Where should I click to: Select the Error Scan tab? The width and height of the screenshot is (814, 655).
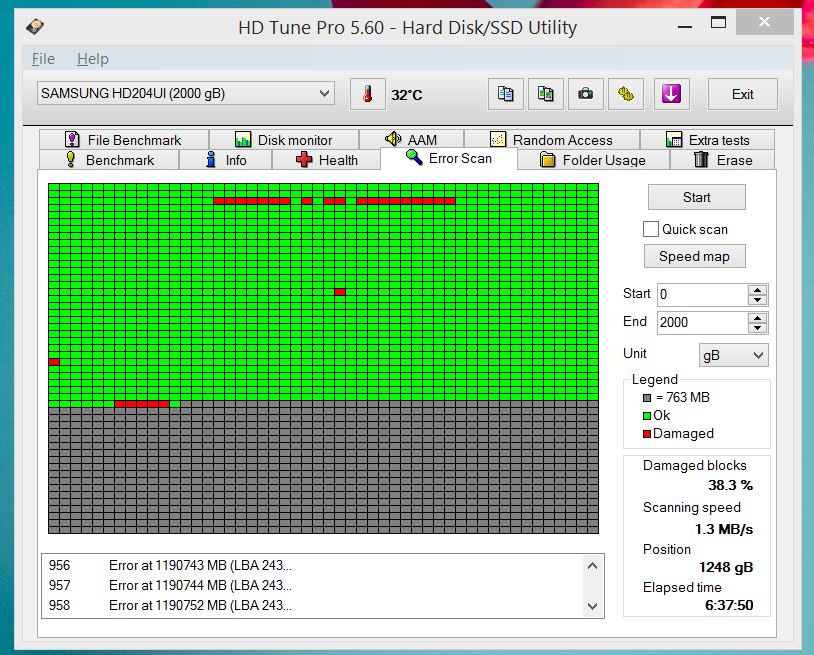tap(449, 158)
